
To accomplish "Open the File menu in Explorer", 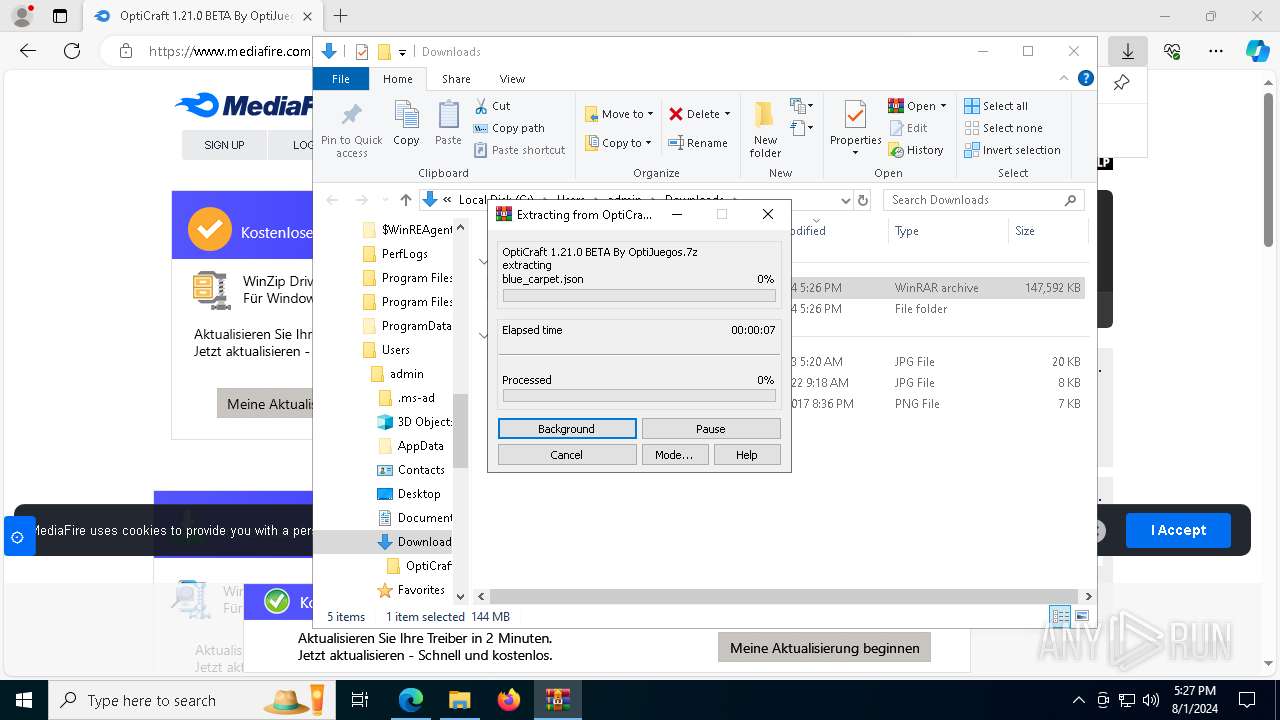I will [x=341, y=79].
